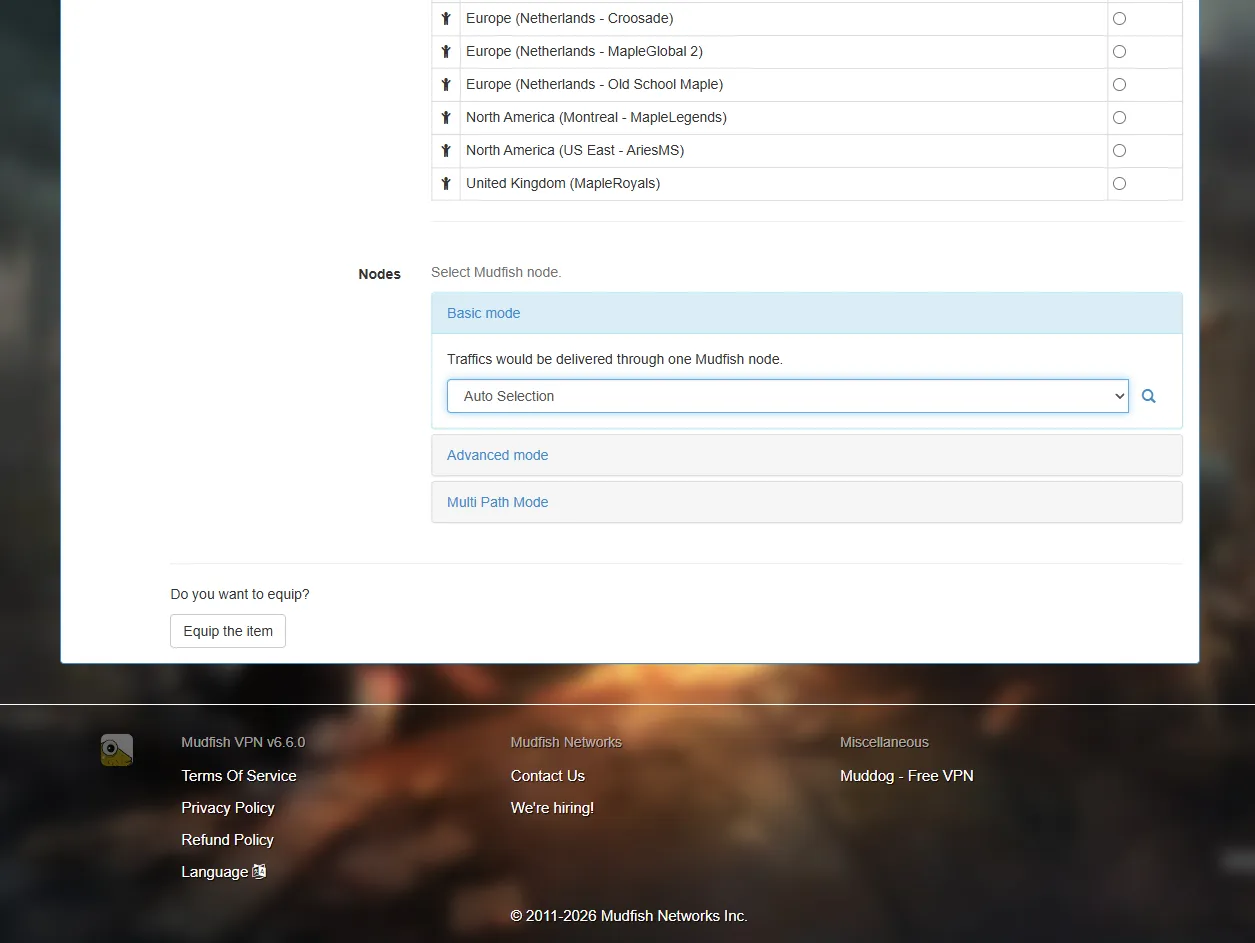
Task: Click the Language link in the footer
Action: coord(223,871)
